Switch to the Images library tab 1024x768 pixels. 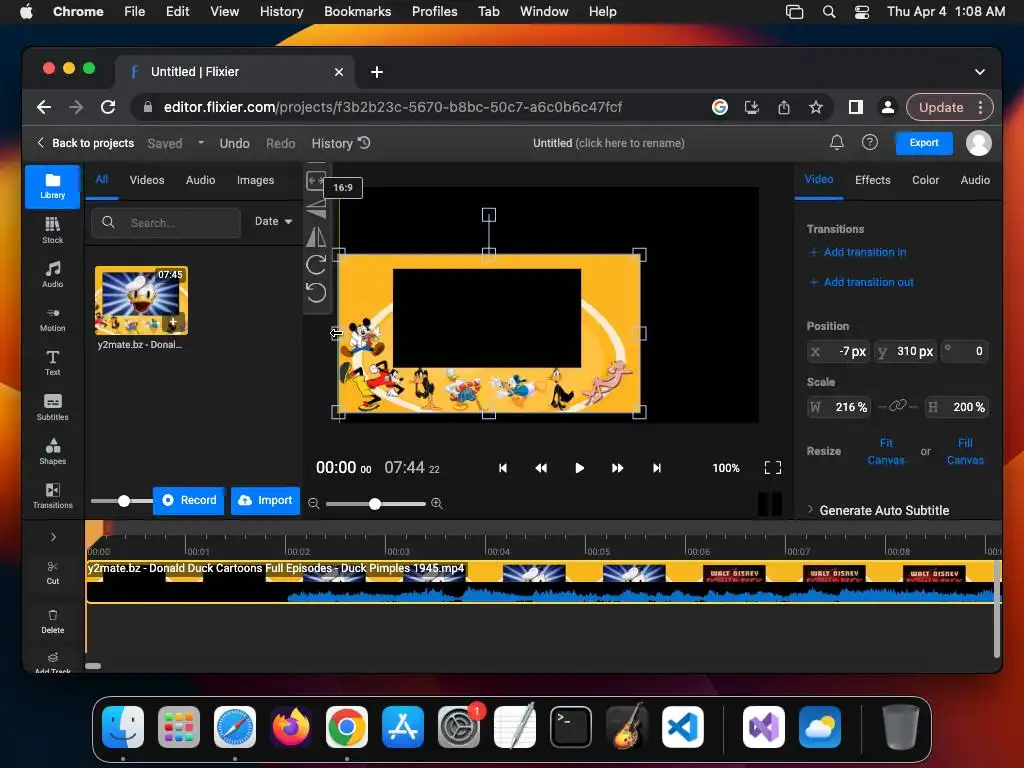coord(255,180)
